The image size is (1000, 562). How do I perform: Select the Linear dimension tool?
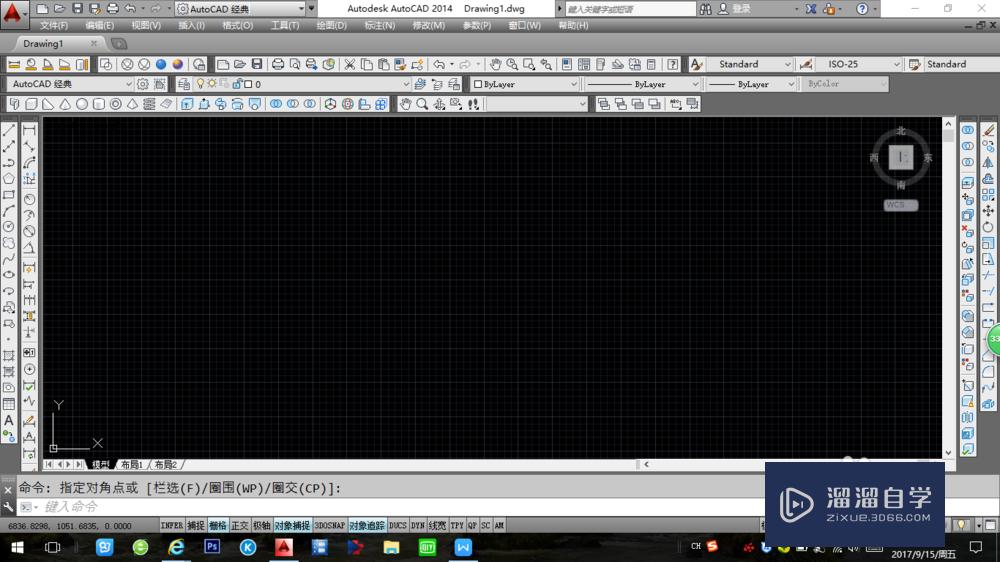tap(29, 130)
